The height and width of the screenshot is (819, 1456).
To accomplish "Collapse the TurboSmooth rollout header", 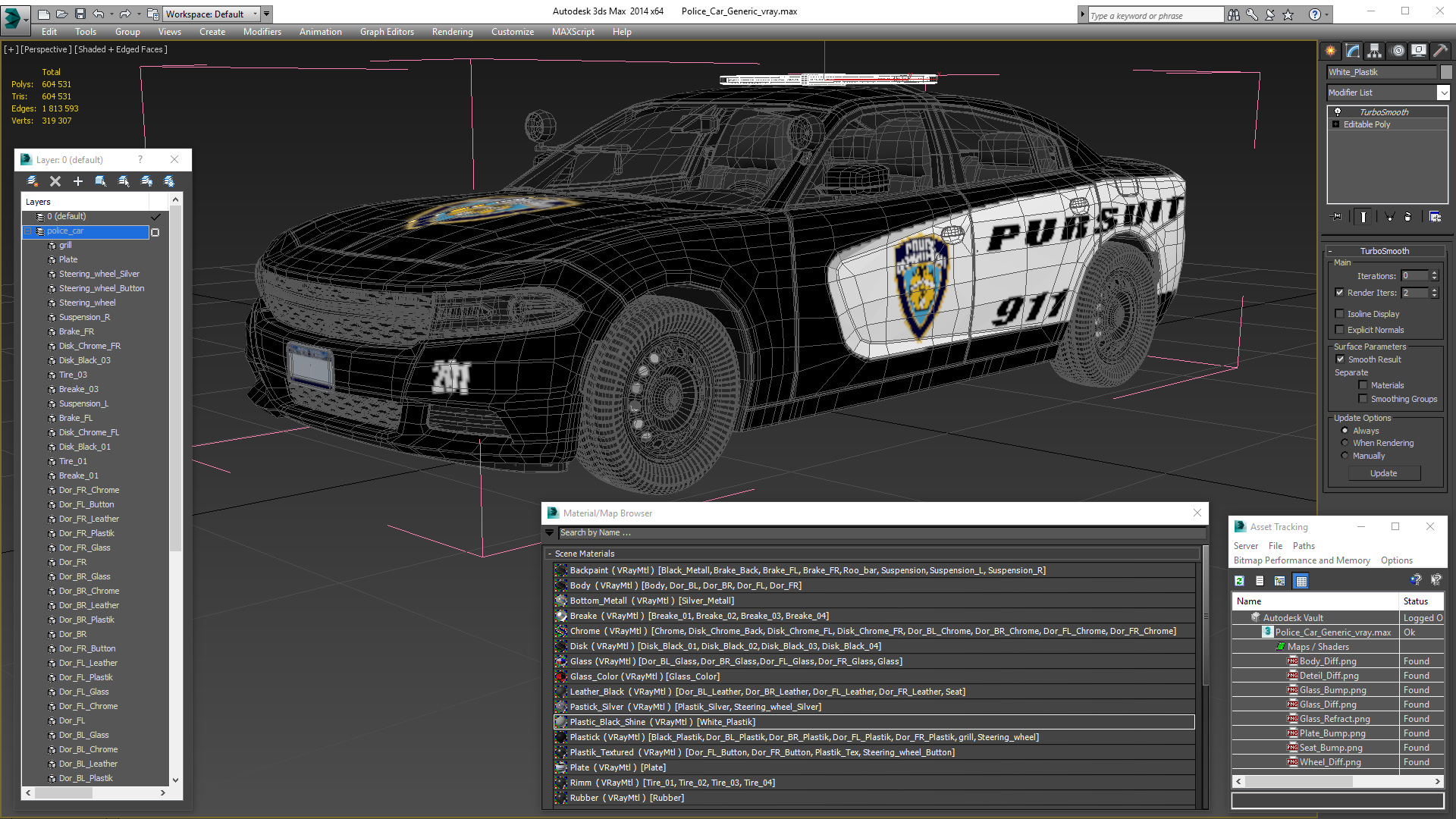I will pos(1384,251).
